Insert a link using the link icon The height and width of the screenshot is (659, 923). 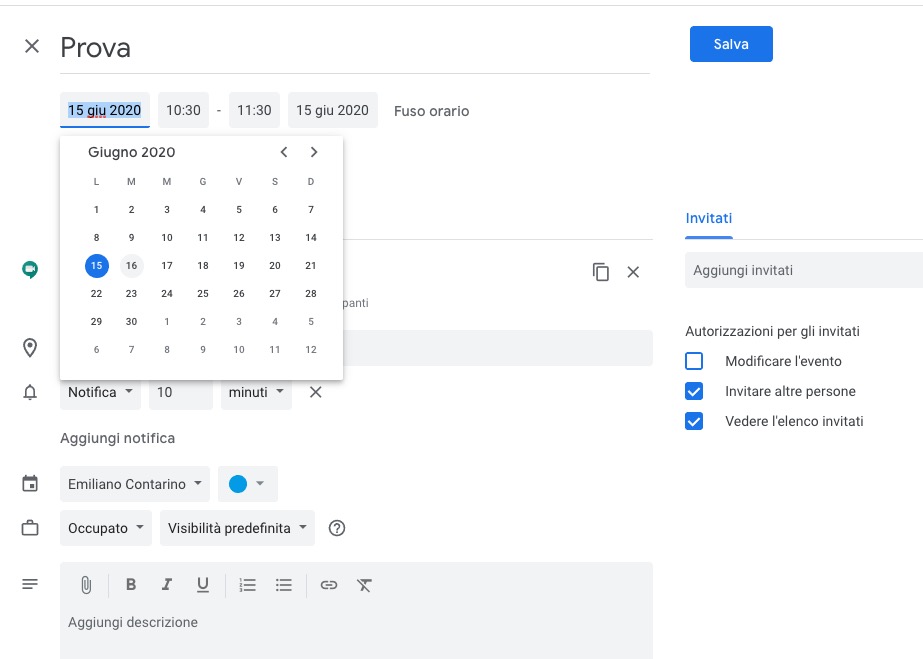[x=329, y=585]
